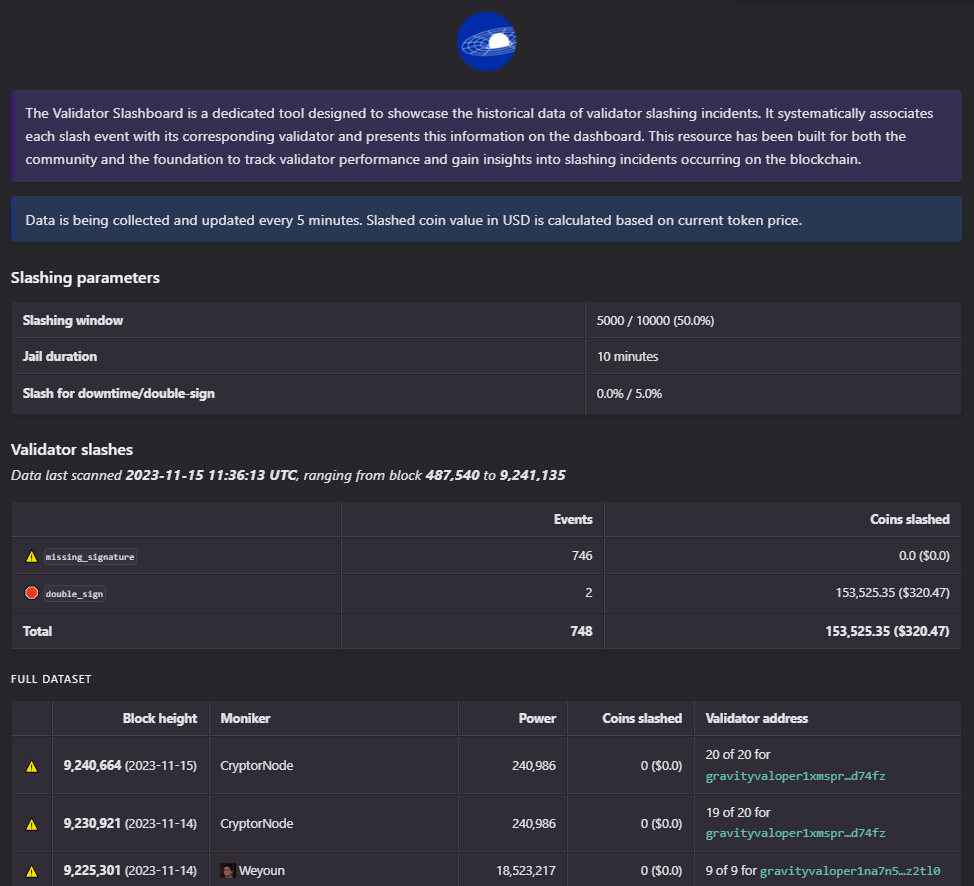Click power value 240,986 in the 9,240,664 row

[534, 765]
